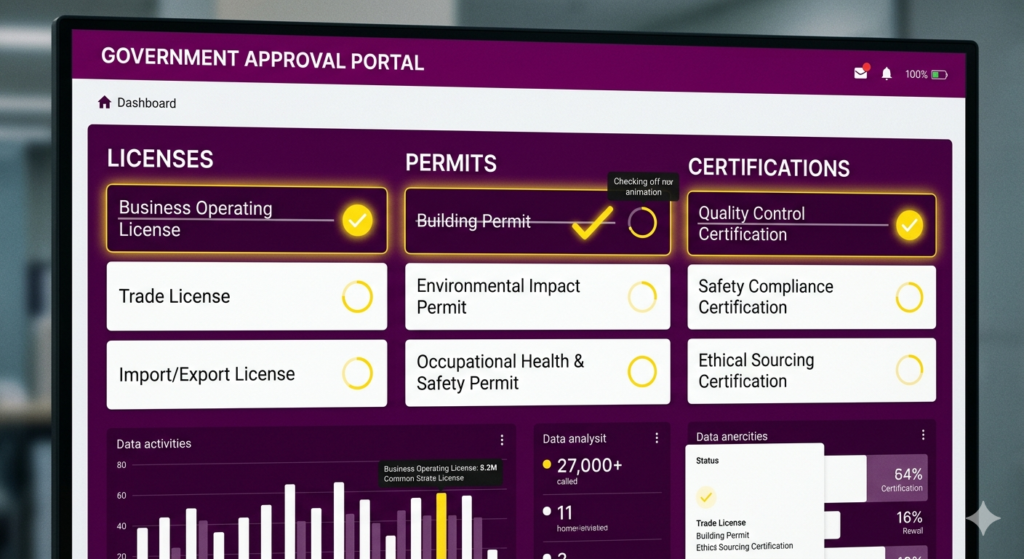
Task: Open the mail inbox icon
Action: coord(861,72)
